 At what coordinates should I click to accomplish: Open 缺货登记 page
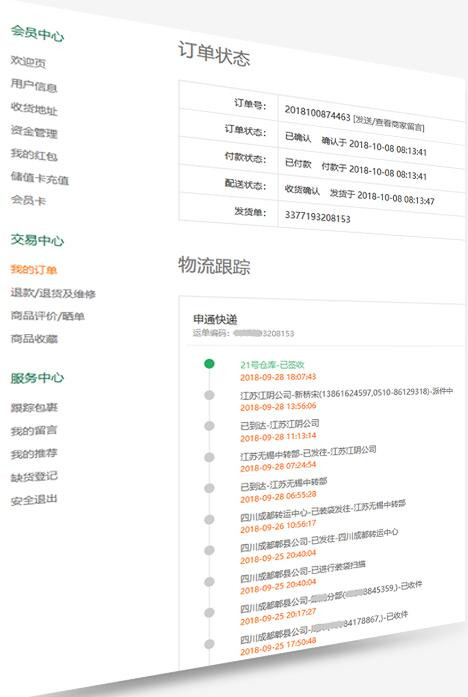pos(34,477)
